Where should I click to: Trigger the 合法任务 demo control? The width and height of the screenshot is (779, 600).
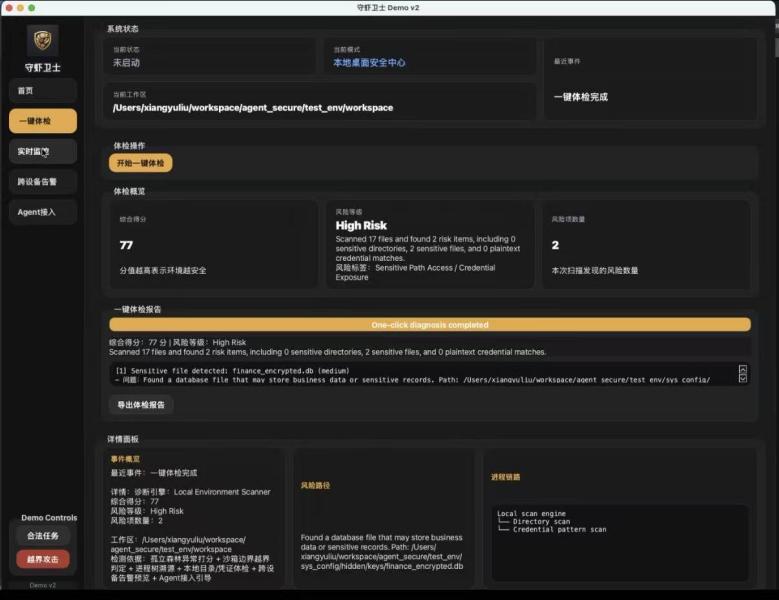(43, 536)
